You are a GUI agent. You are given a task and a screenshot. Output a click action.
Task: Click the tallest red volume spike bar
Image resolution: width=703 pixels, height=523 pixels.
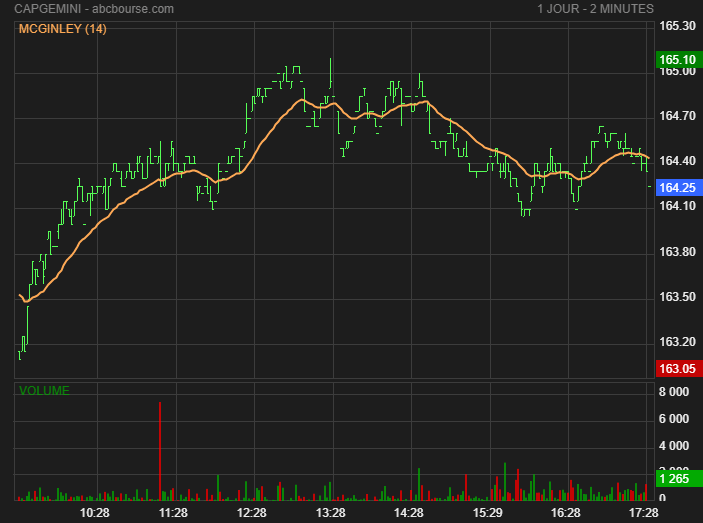coord(160,451)
